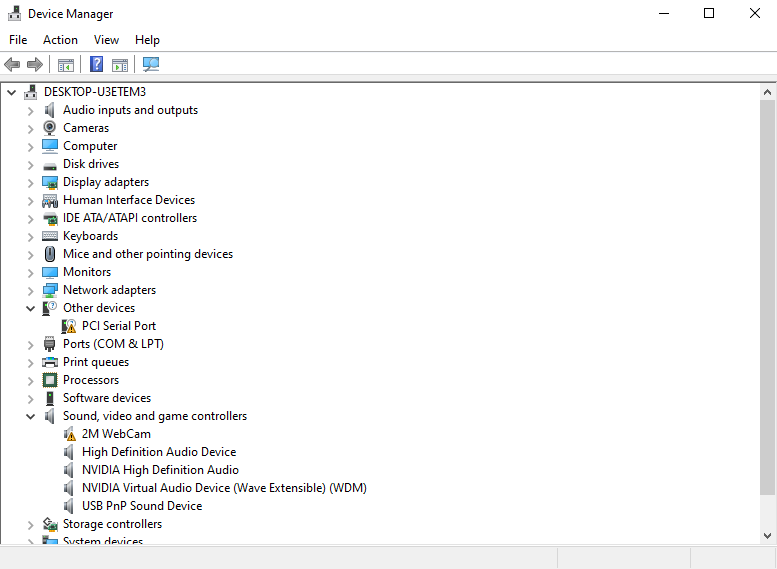Click the Ports (COM & LPT) icon
The image size is (777, 569).
click(50, 344)
